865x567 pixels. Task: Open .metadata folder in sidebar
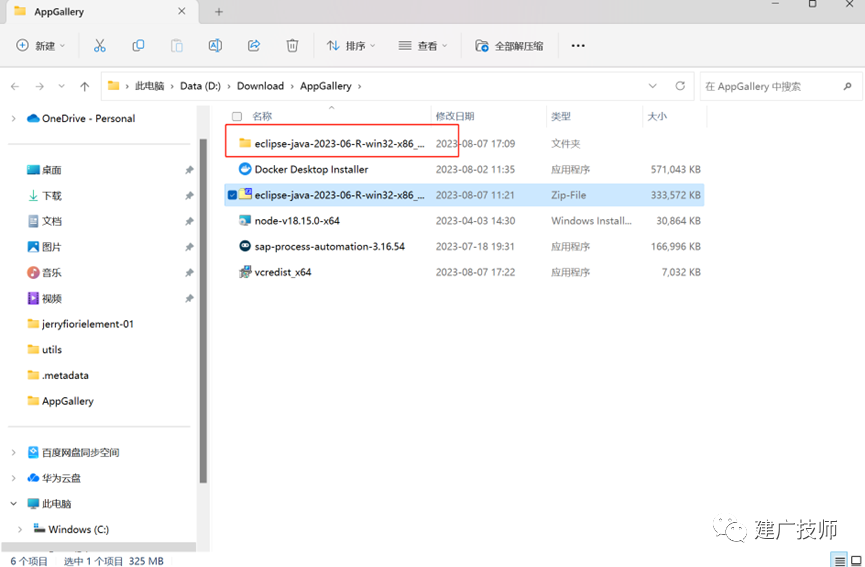click(x=58, y=375)
